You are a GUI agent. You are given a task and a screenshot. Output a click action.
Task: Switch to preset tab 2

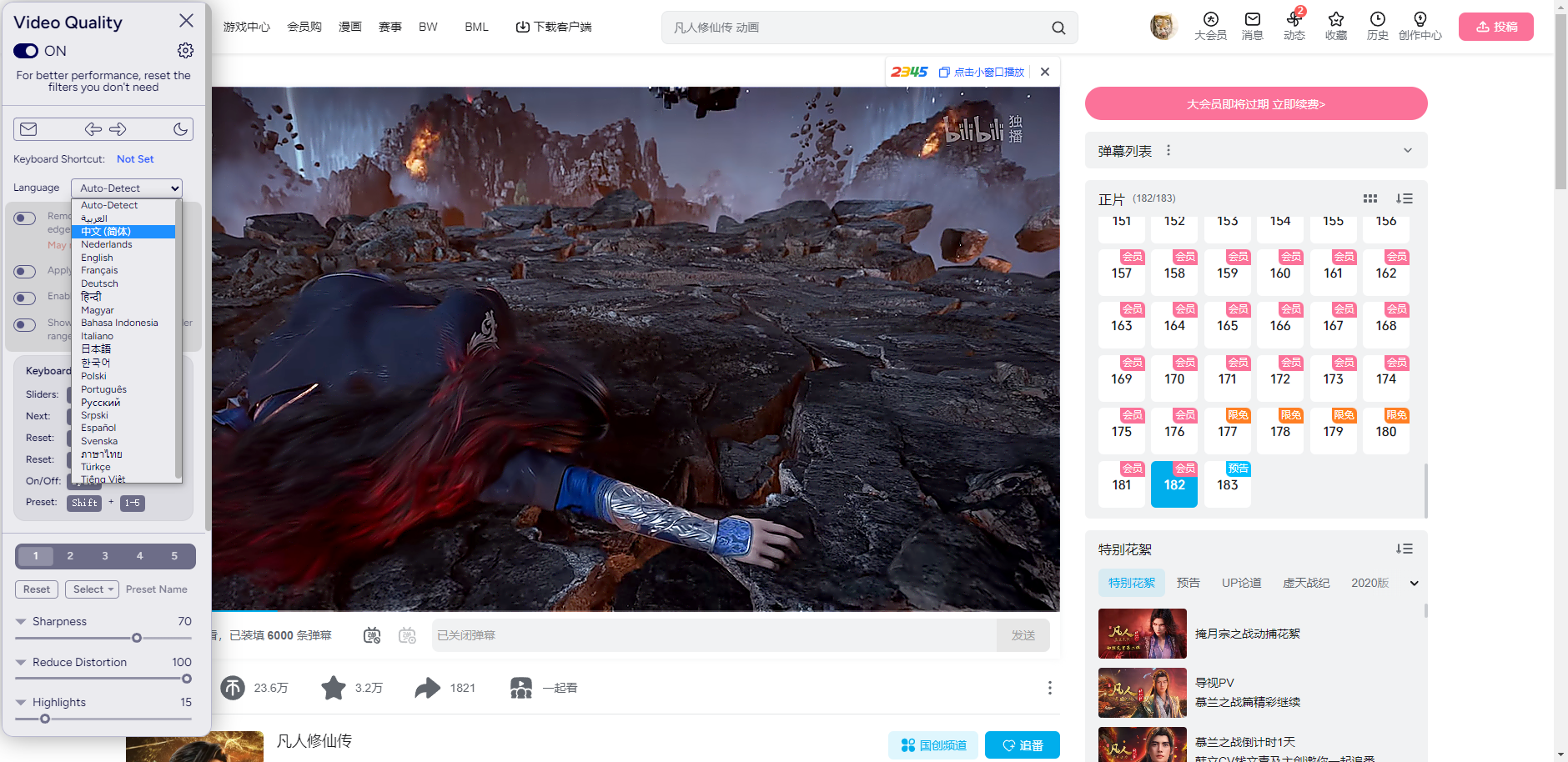pyautogui.click(x=70, y=556)
